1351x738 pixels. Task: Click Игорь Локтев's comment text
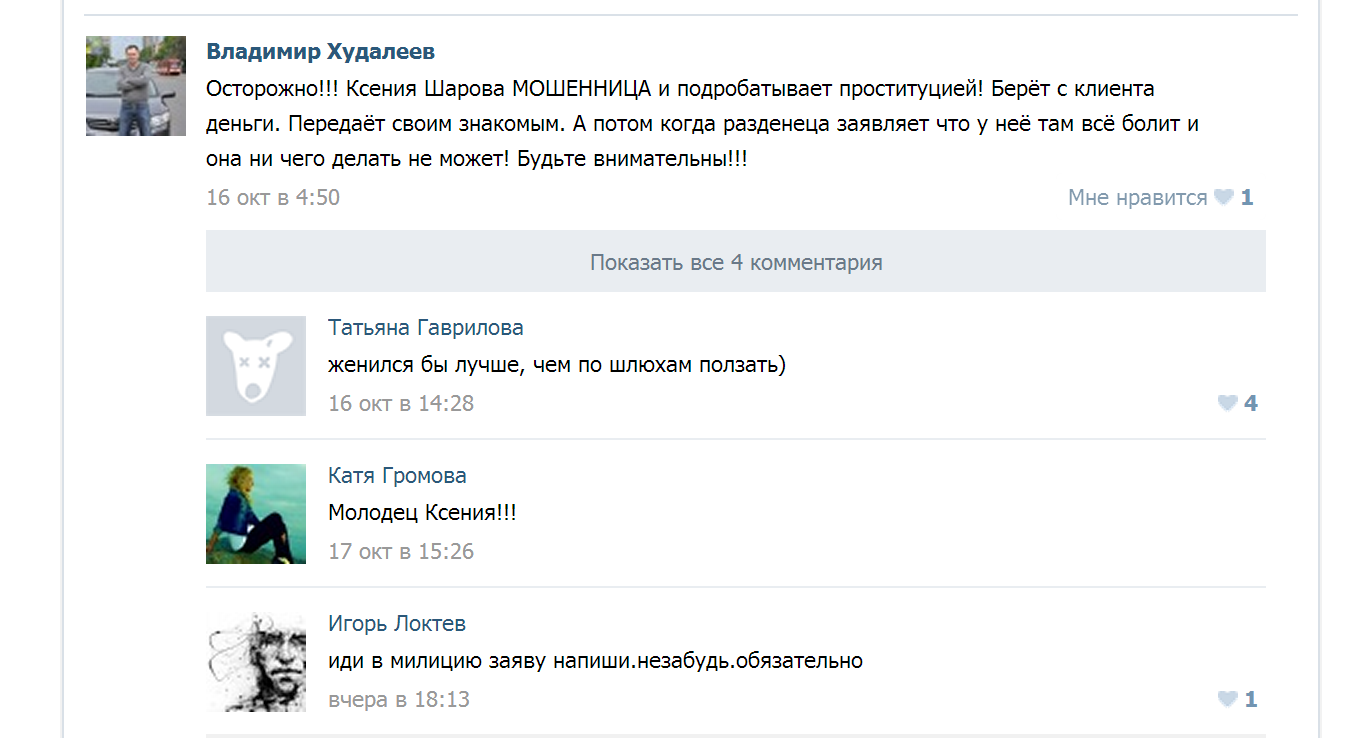click(x=595, y=662)
